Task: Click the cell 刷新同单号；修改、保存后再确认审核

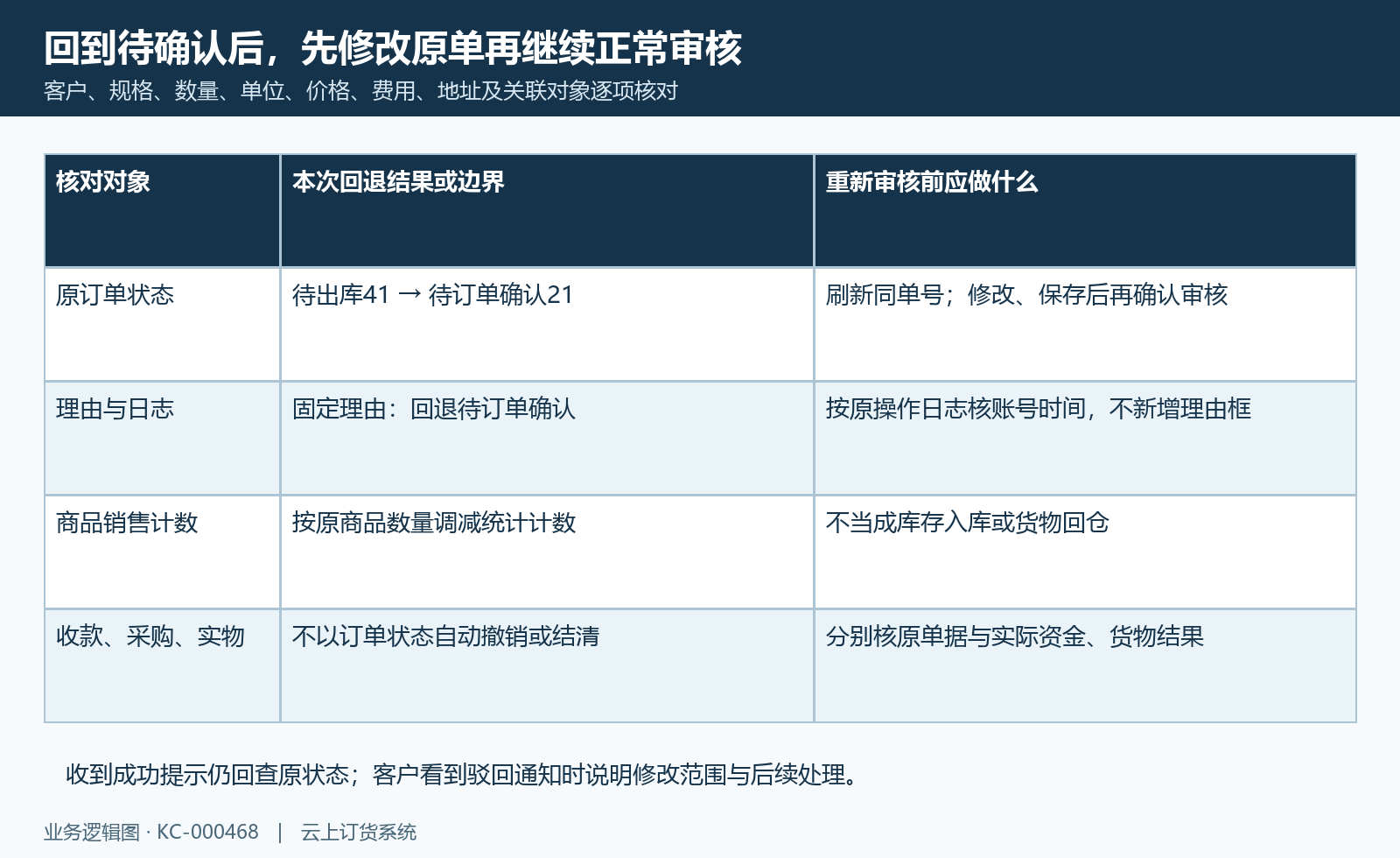Action: click(1085, 325)
